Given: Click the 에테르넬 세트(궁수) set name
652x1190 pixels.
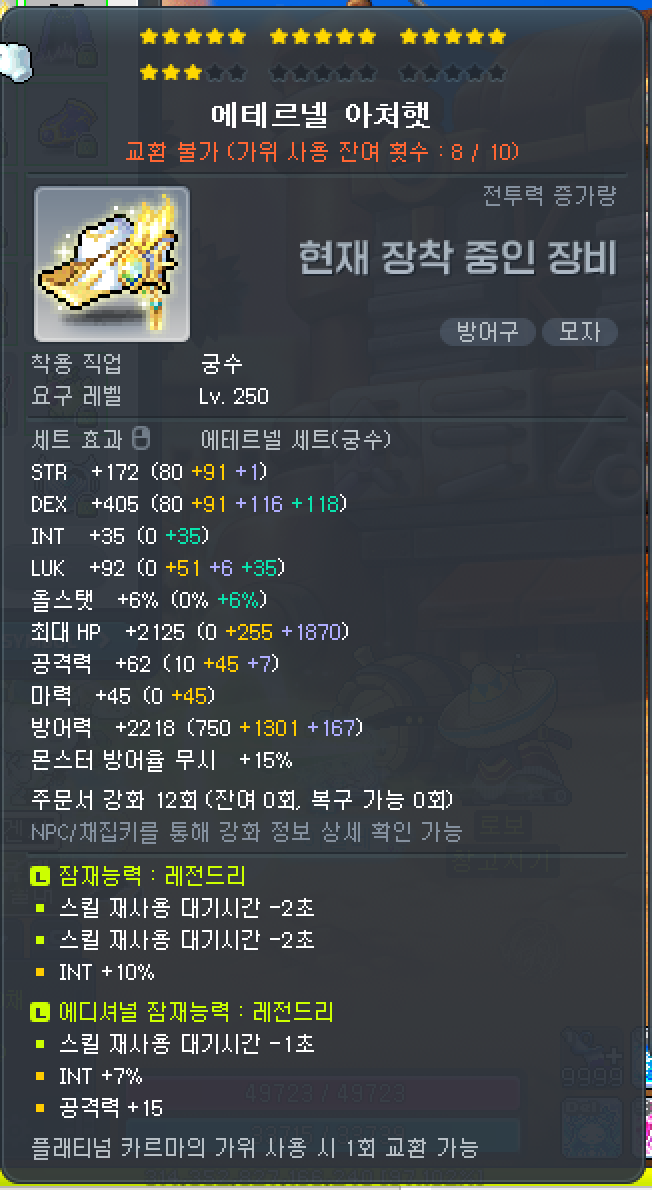Looking at the screenshot, I should pos(296,439).
